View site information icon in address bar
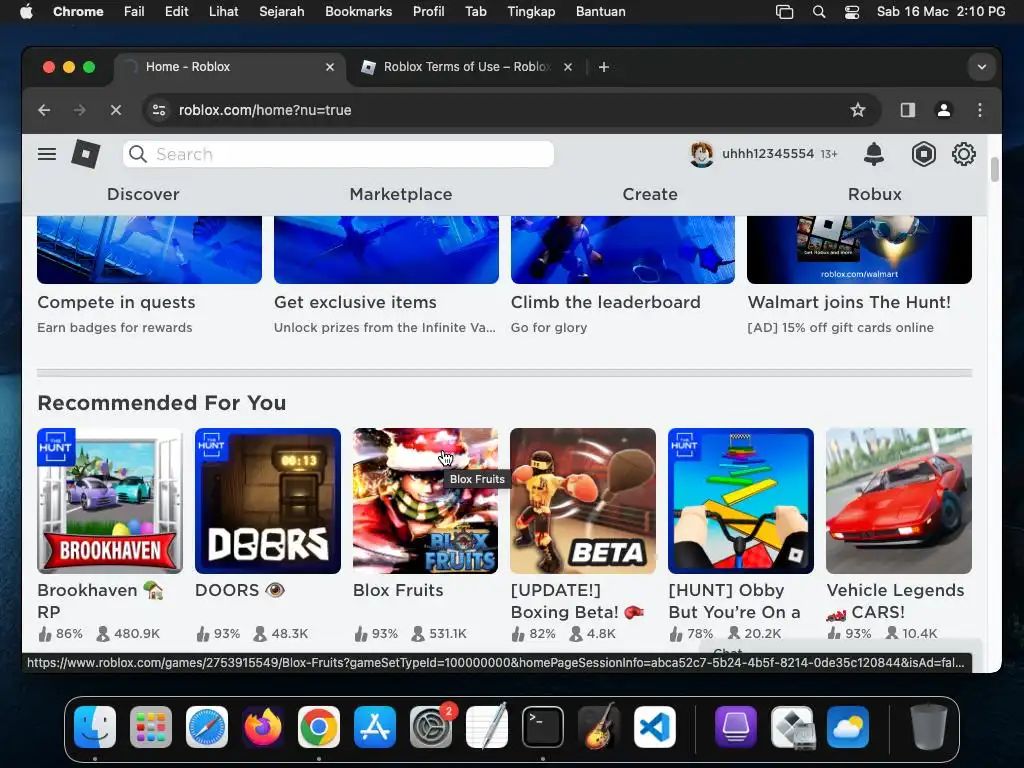This screenshot has width=1024, height=768. pyautogui.click(x=159, y=110)
